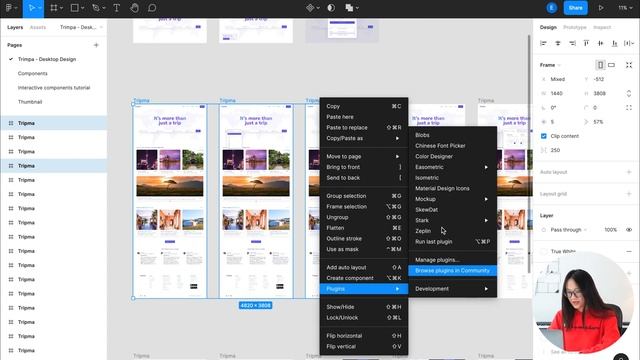The width and height of the screenshot is (640, 360).
Task: Select the Text tool
Action: click(x=116, y=8)
